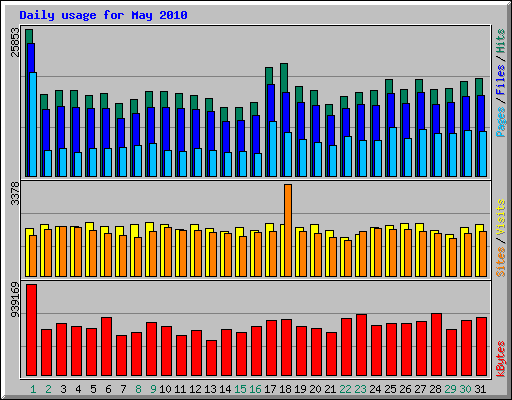Image resolution: width=512 pixels, height=400 pixels.
Task: Click day 23 on the x-axis
Action: (x=360, y=389)
